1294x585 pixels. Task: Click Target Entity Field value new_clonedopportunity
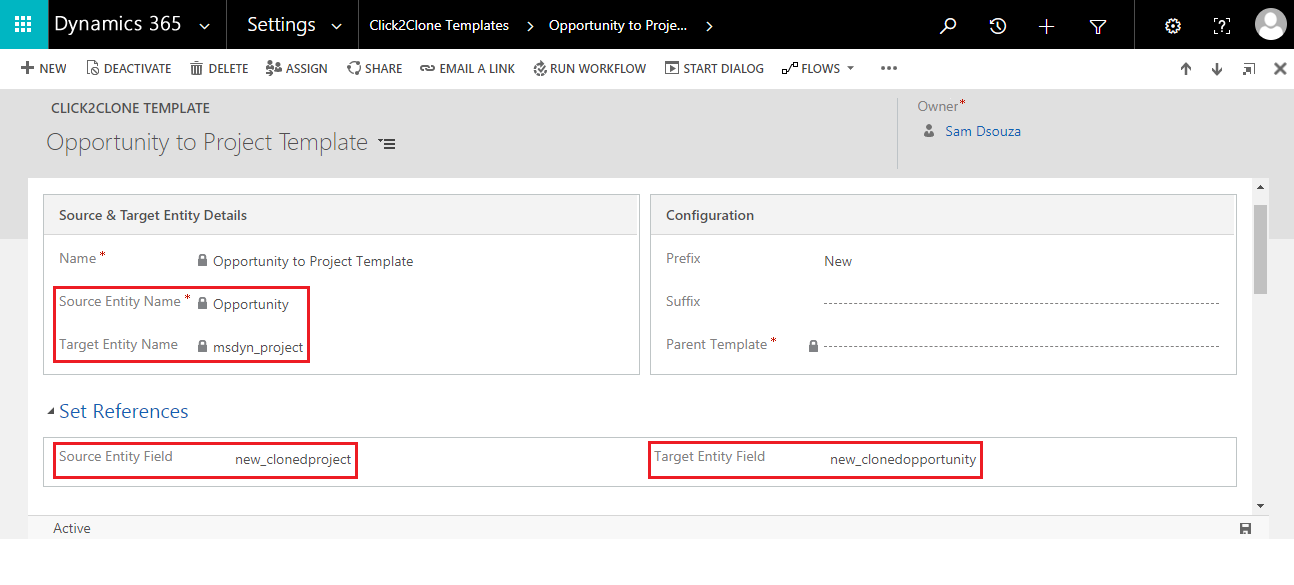903,460
